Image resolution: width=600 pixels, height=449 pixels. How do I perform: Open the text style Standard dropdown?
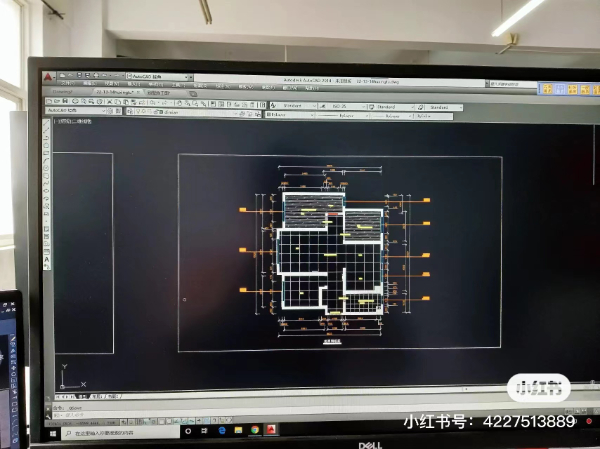tap(297, 106)
